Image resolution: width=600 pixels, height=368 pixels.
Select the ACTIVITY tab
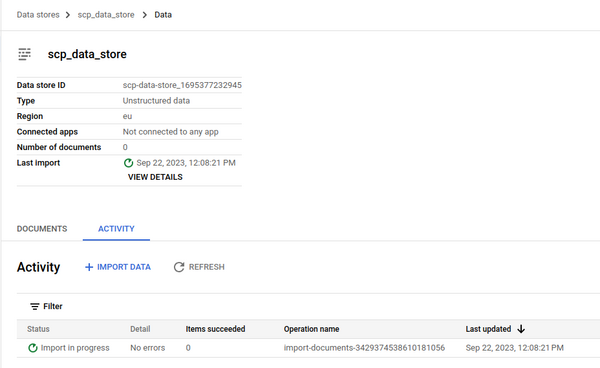116,229
